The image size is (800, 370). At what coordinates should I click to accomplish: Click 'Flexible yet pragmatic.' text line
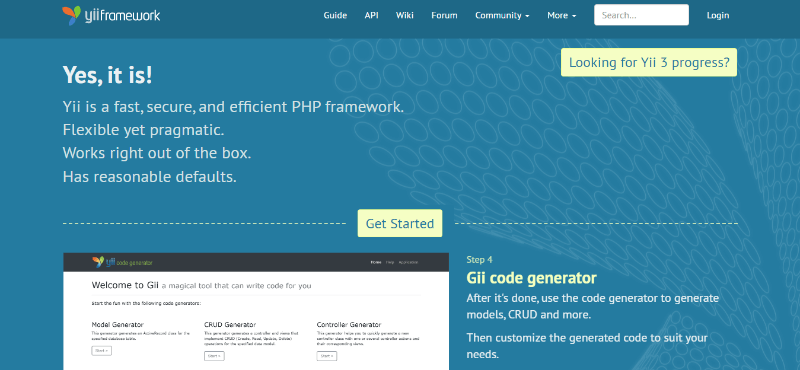[x=143, y=130]
